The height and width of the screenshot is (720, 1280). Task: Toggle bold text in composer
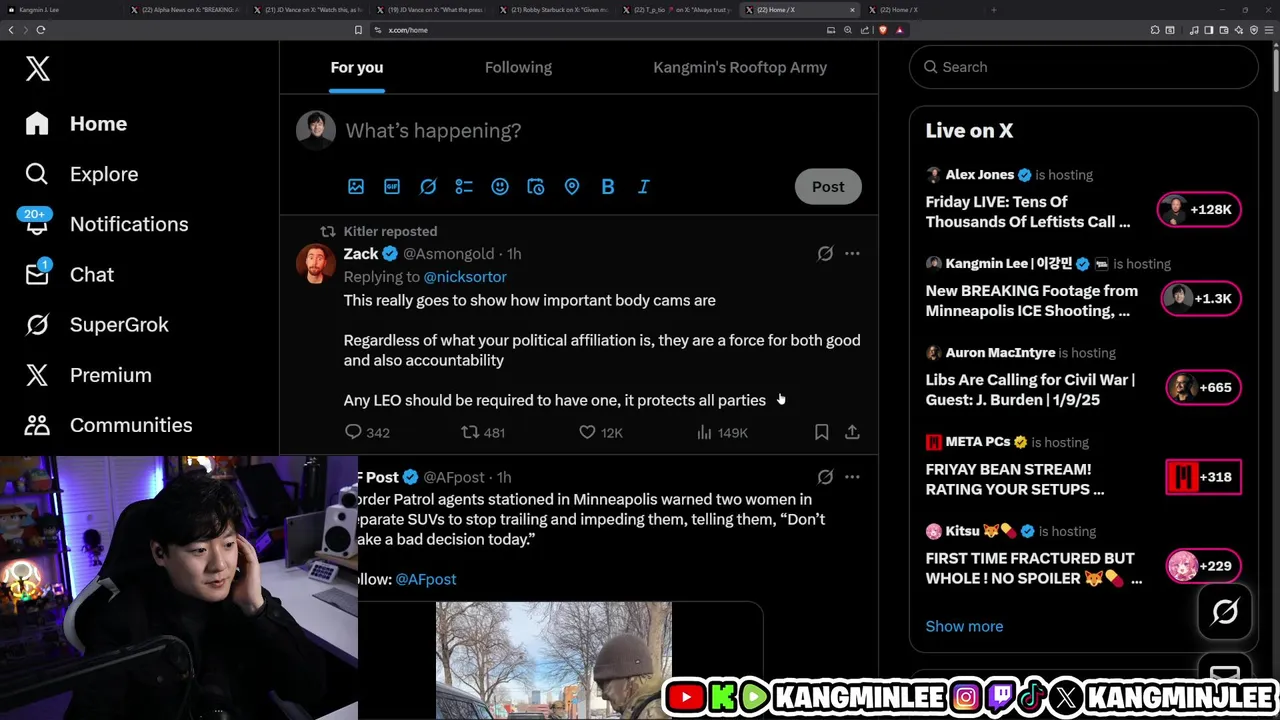(608, 187)
